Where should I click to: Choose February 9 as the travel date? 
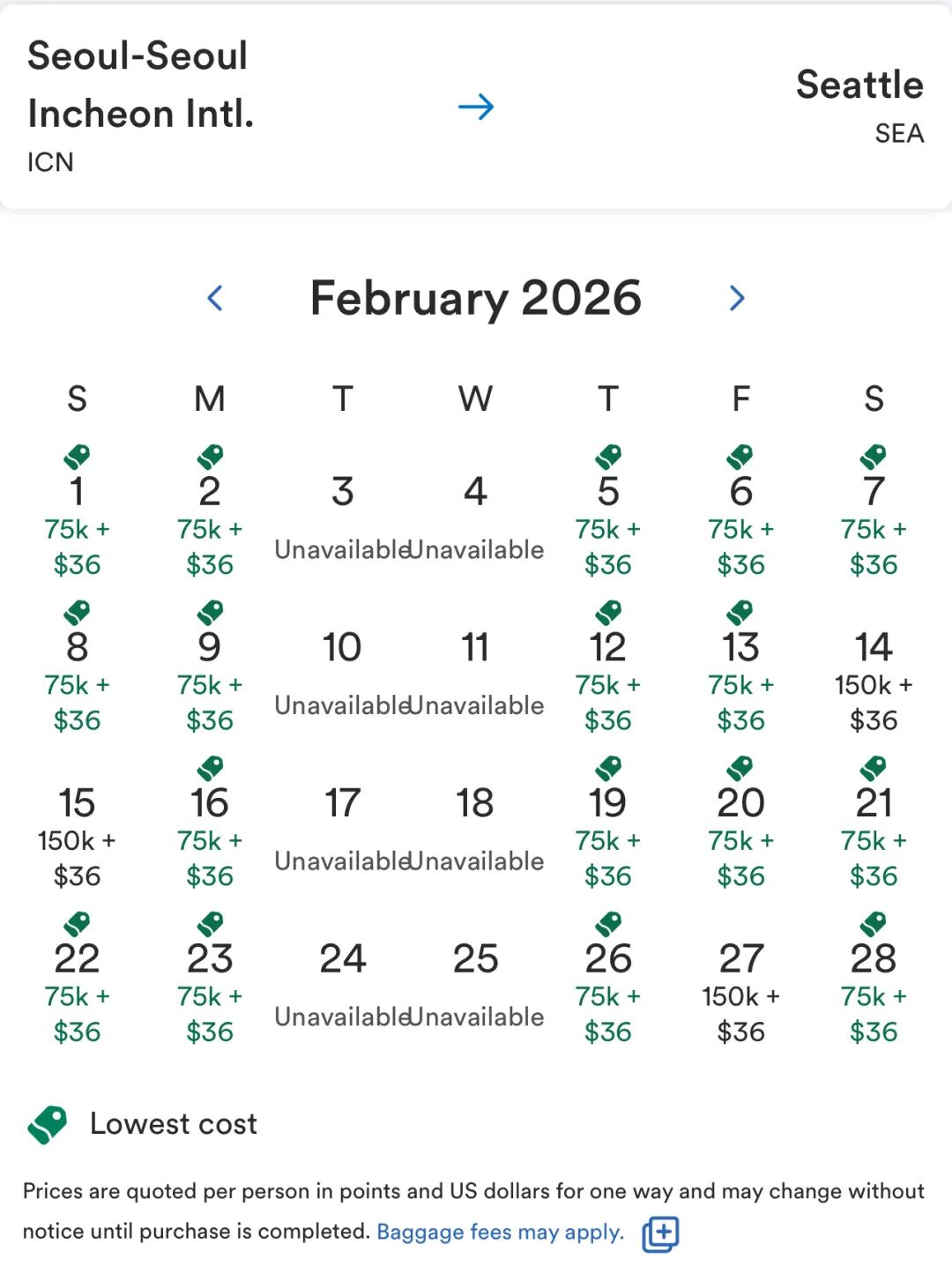point(210,682)
